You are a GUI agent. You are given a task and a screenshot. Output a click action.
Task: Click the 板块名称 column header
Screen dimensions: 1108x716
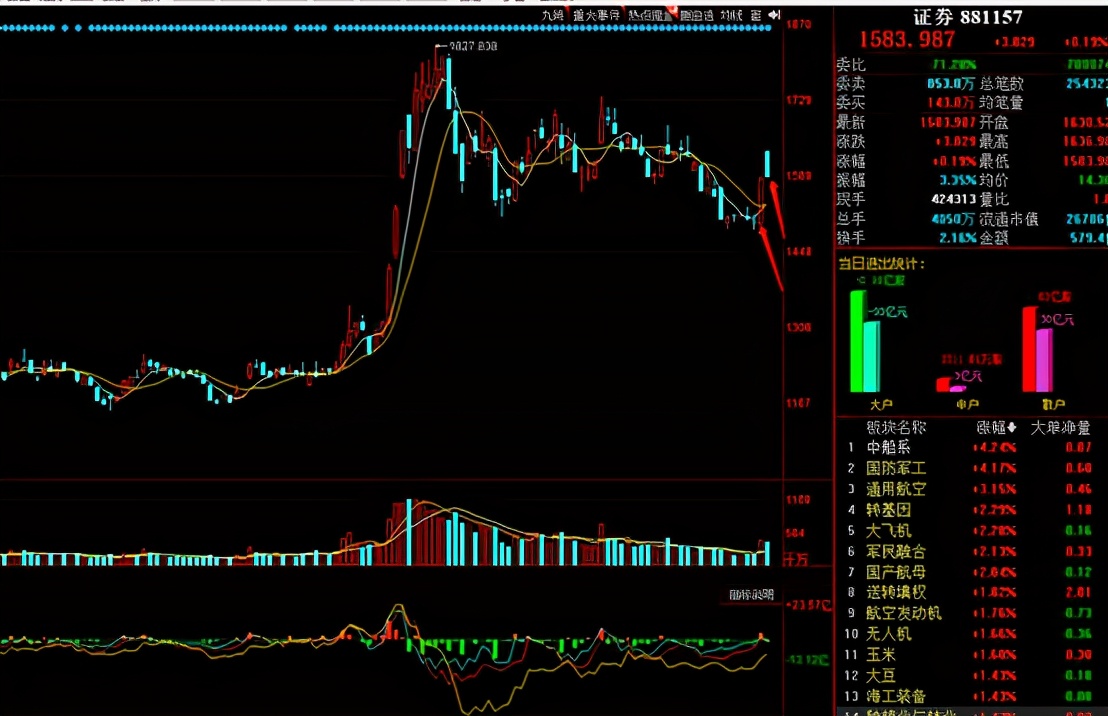coord(896,428)
